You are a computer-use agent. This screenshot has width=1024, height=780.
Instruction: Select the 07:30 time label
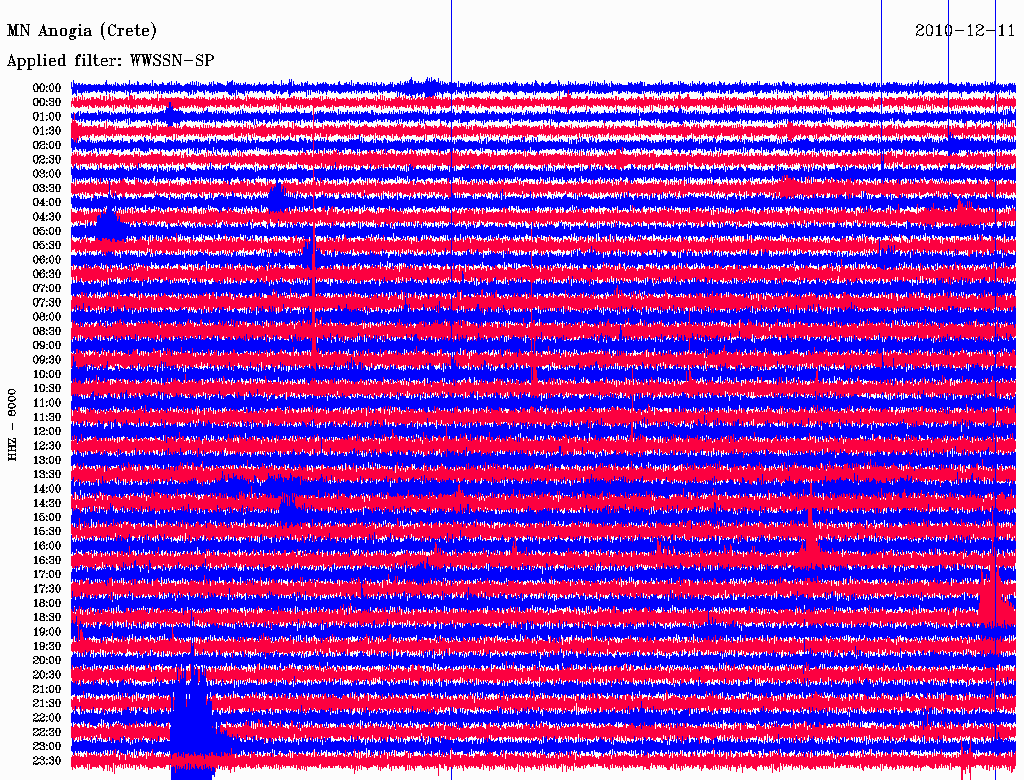47,302
